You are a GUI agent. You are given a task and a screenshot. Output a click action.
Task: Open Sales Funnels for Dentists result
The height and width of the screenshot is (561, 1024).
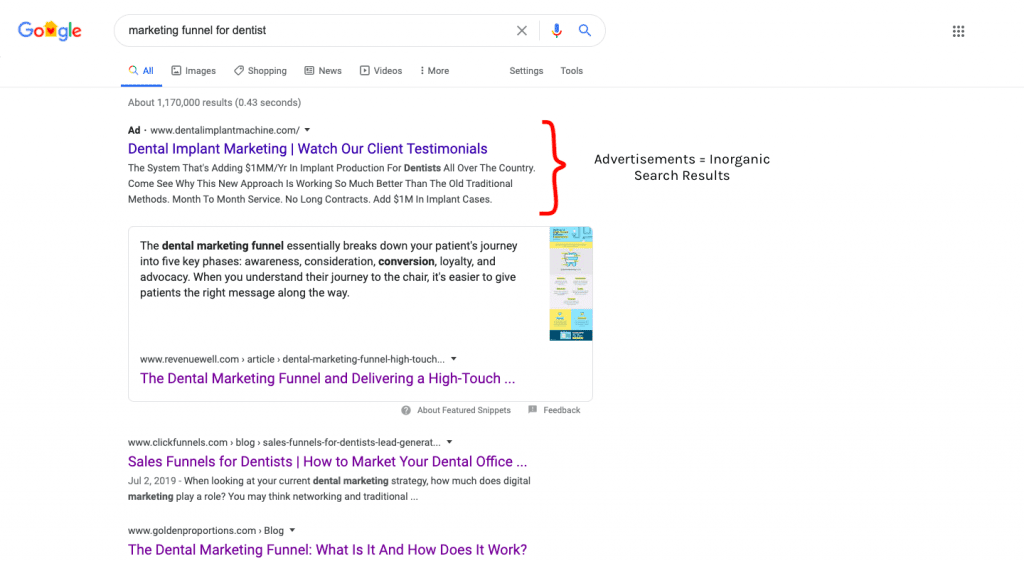pyautogui.click(x=327, y=462)
